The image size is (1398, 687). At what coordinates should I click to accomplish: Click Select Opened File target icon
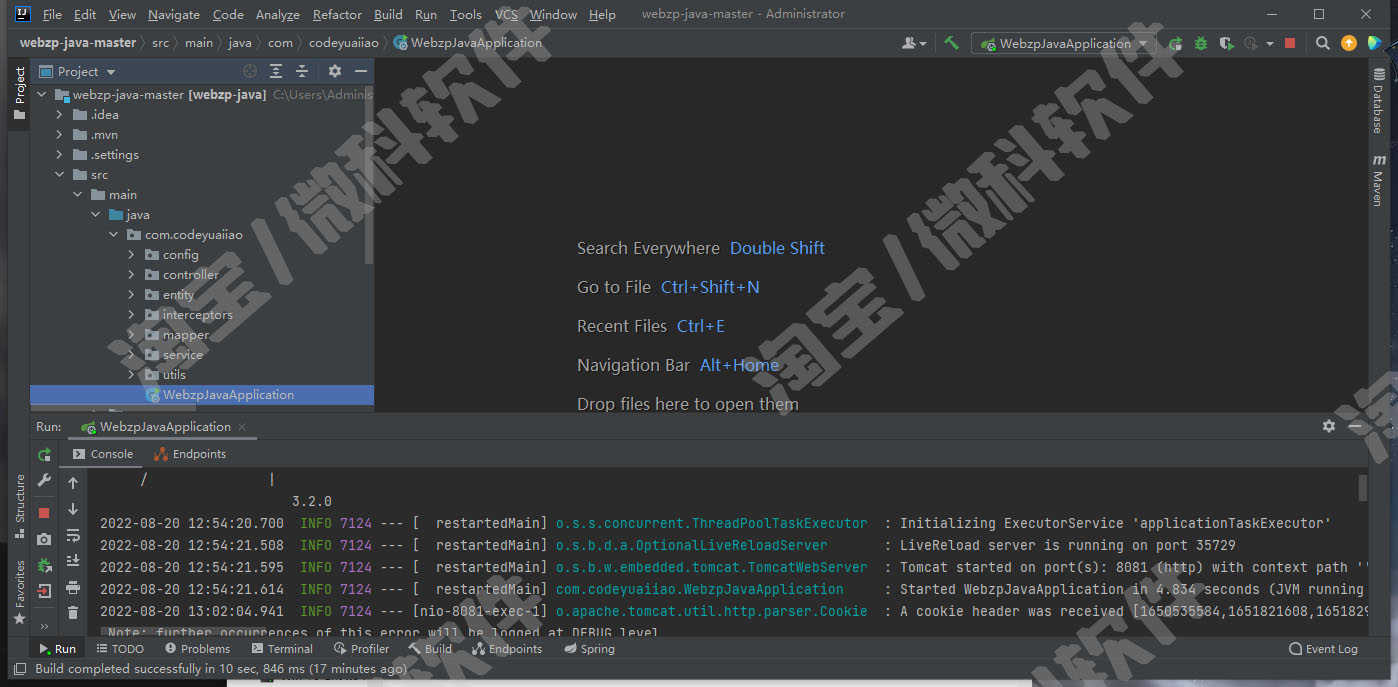pyautogui.click(x=250, y=71)
